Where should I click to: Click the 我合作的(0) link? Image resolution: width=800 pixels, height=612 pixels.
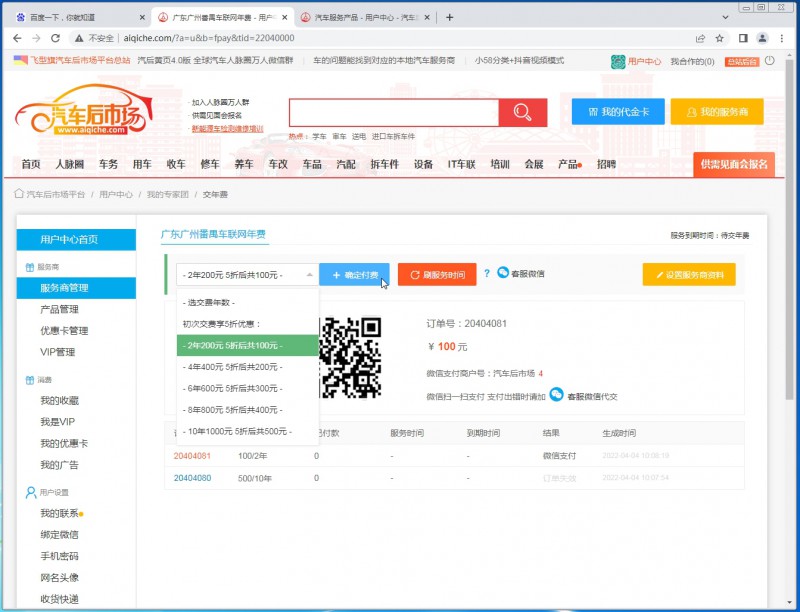tap(692, 62)
